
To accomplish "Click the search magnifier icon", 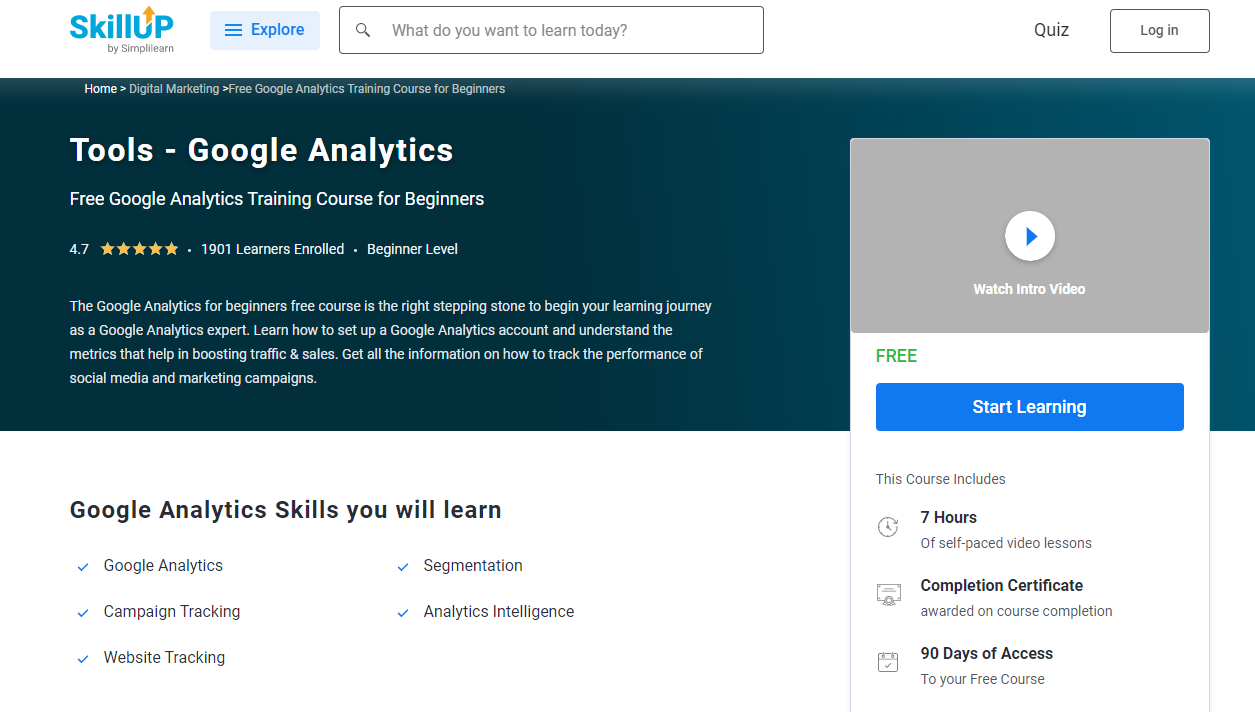I will [363, 30].
